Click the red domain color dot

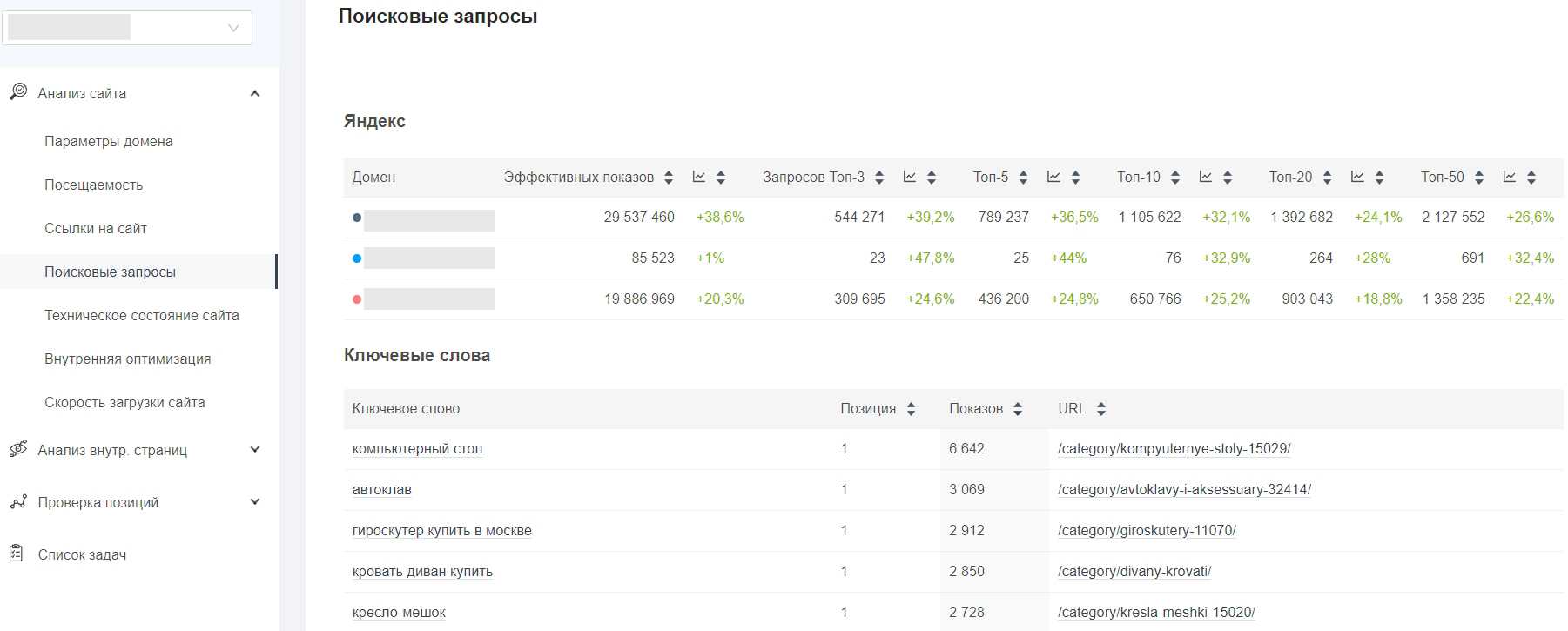click(x=357, y=299)
